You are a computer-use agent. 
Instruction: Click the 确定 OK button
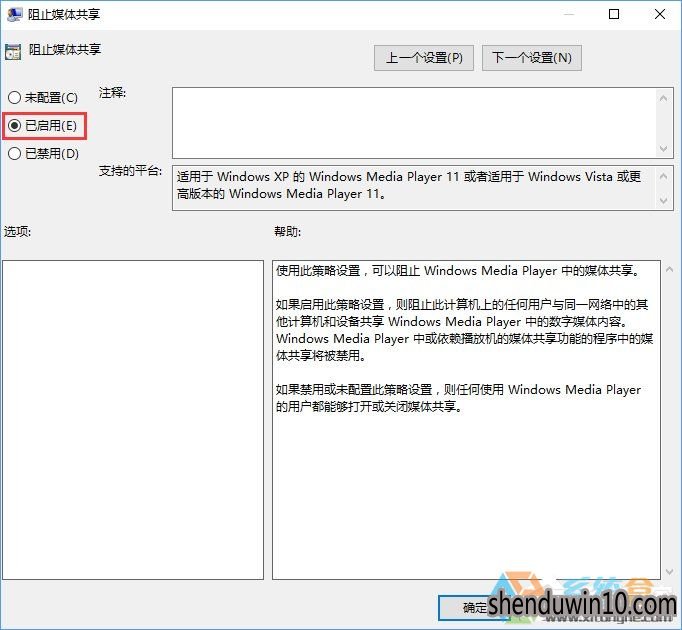pyautogui.click(x=474, y=607)
